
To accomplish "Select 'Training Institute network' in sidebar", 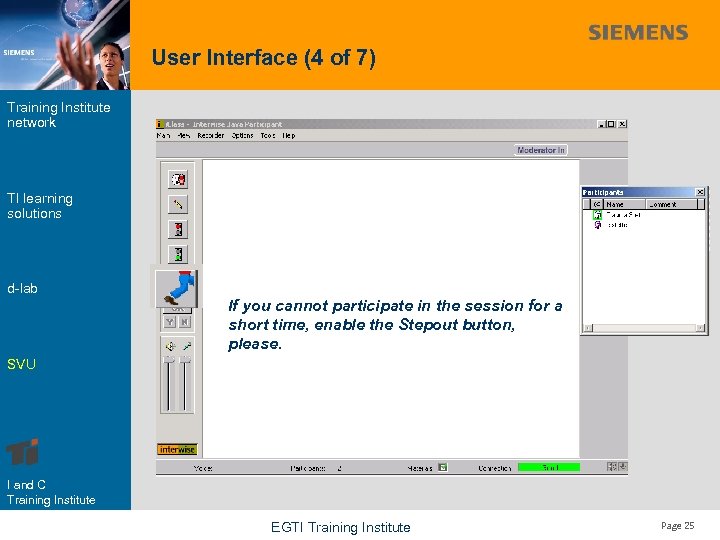I will 59,115.
